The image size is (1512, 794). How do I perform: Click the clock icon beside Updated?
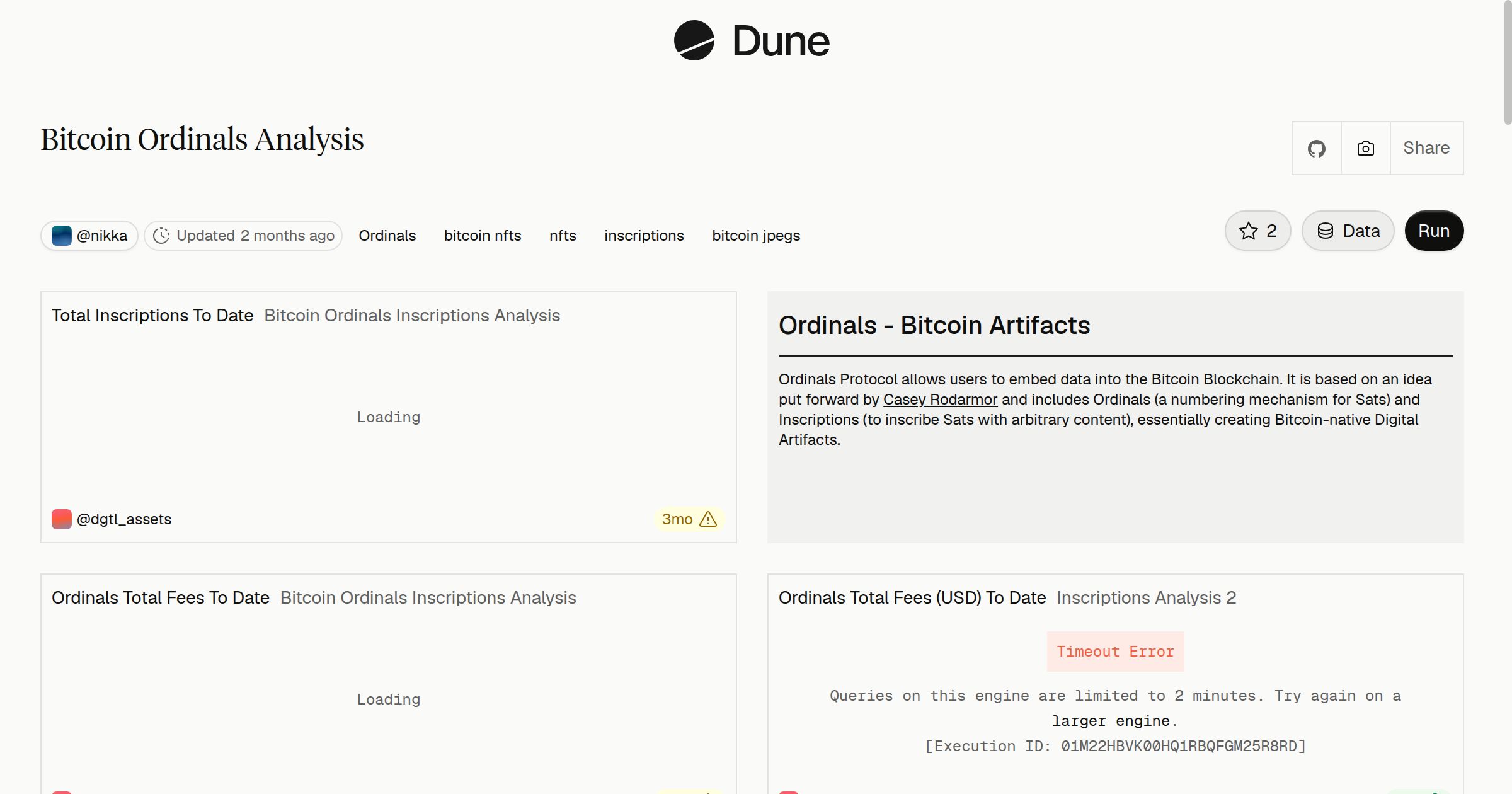click(x=161, y=236)
